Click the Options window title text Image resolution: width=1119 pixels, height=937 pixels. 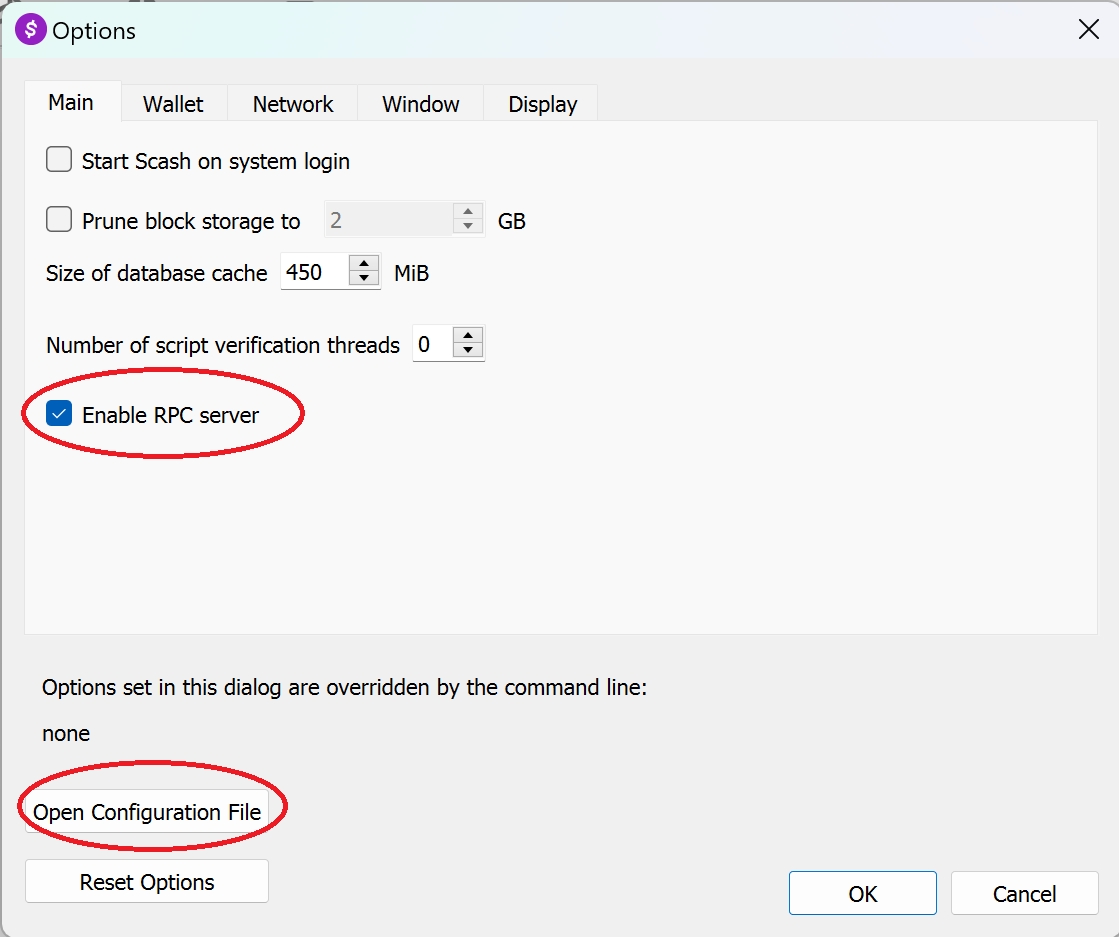(94, 31)
